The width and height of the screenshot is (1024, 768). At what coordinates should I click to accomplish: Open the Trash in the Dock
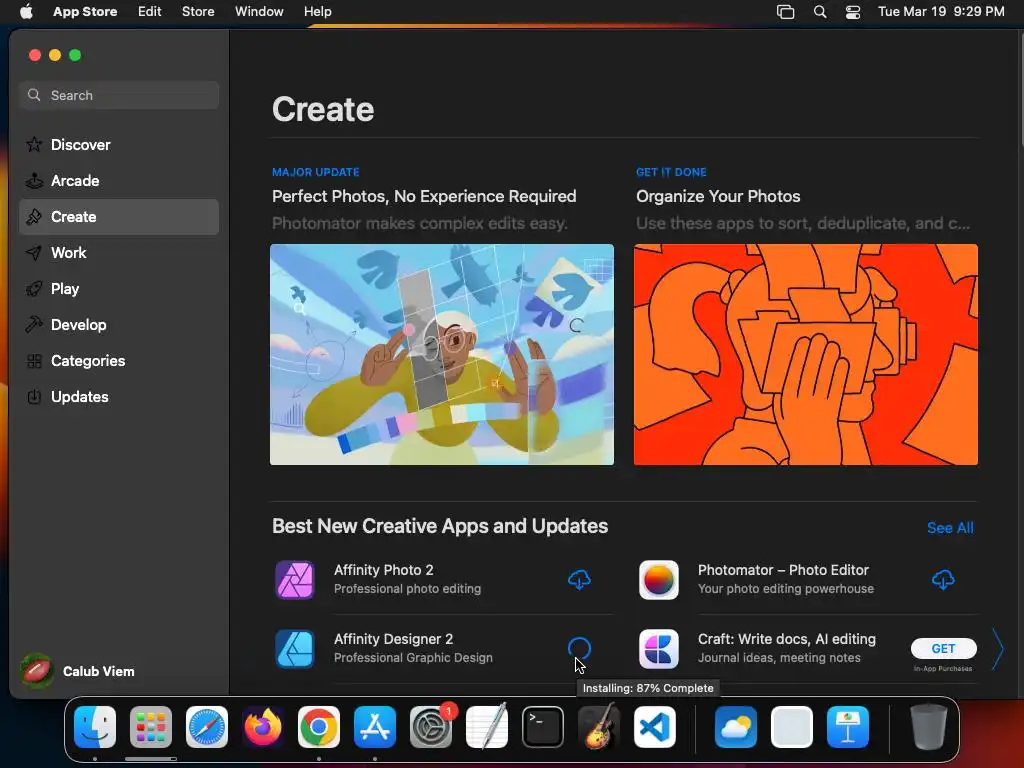point(928,727)
